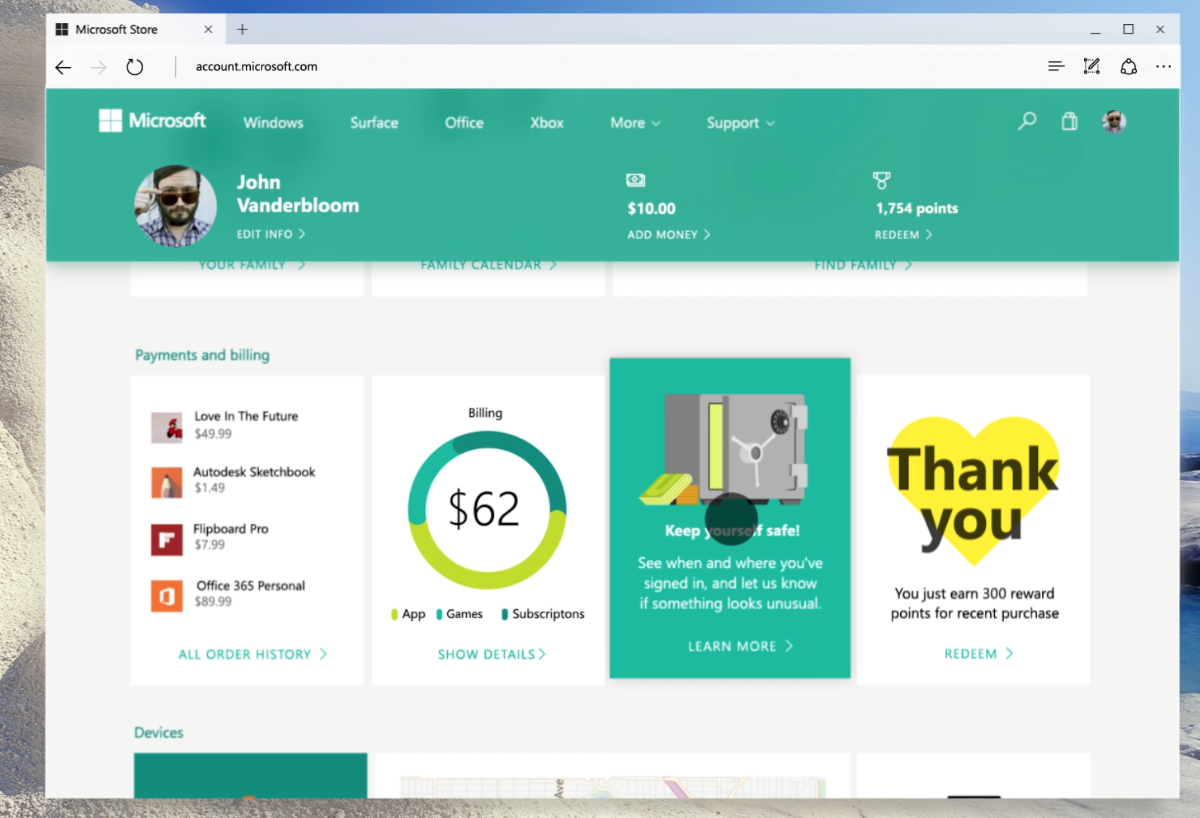Select the Microsoft Store browser tab
Viewport: 1200px width, 818px height.
click(134, 30)
